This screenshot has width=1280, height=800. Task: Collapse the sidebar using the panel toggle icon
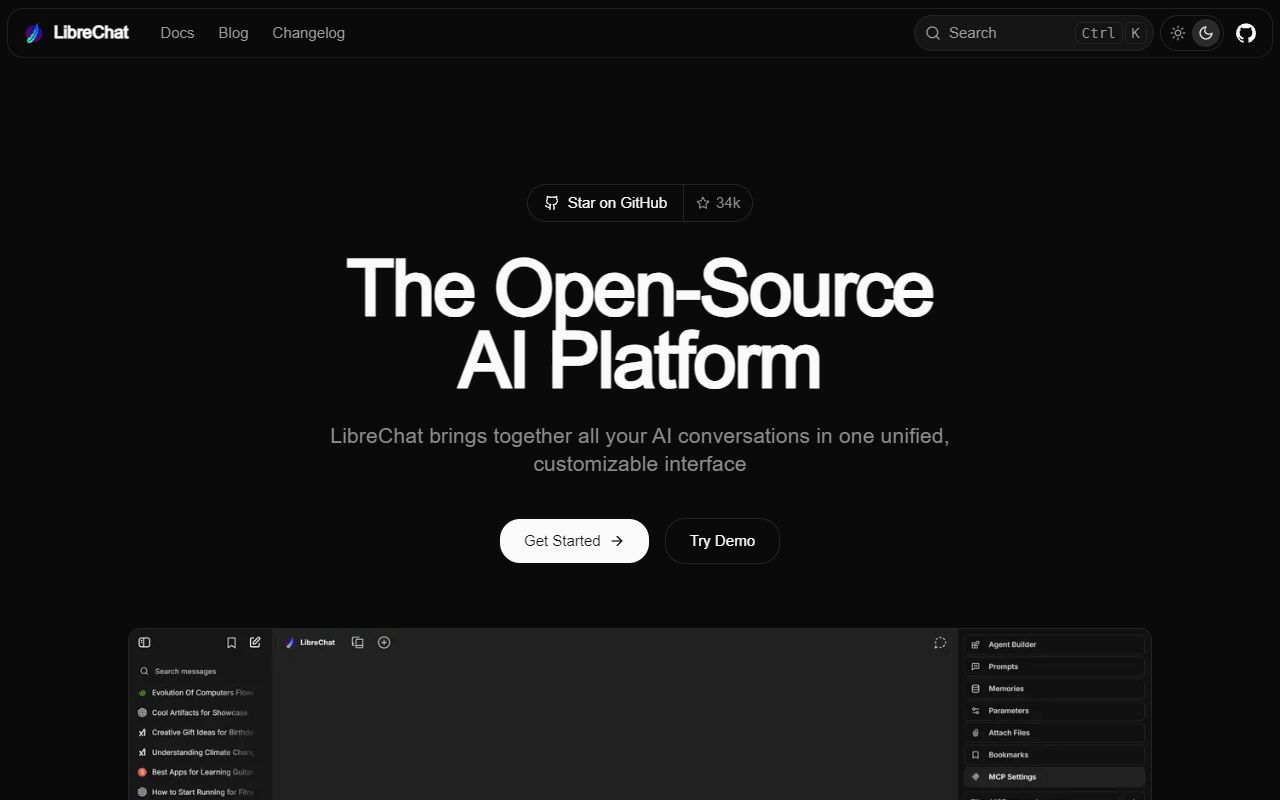click(x=144, y=642)
